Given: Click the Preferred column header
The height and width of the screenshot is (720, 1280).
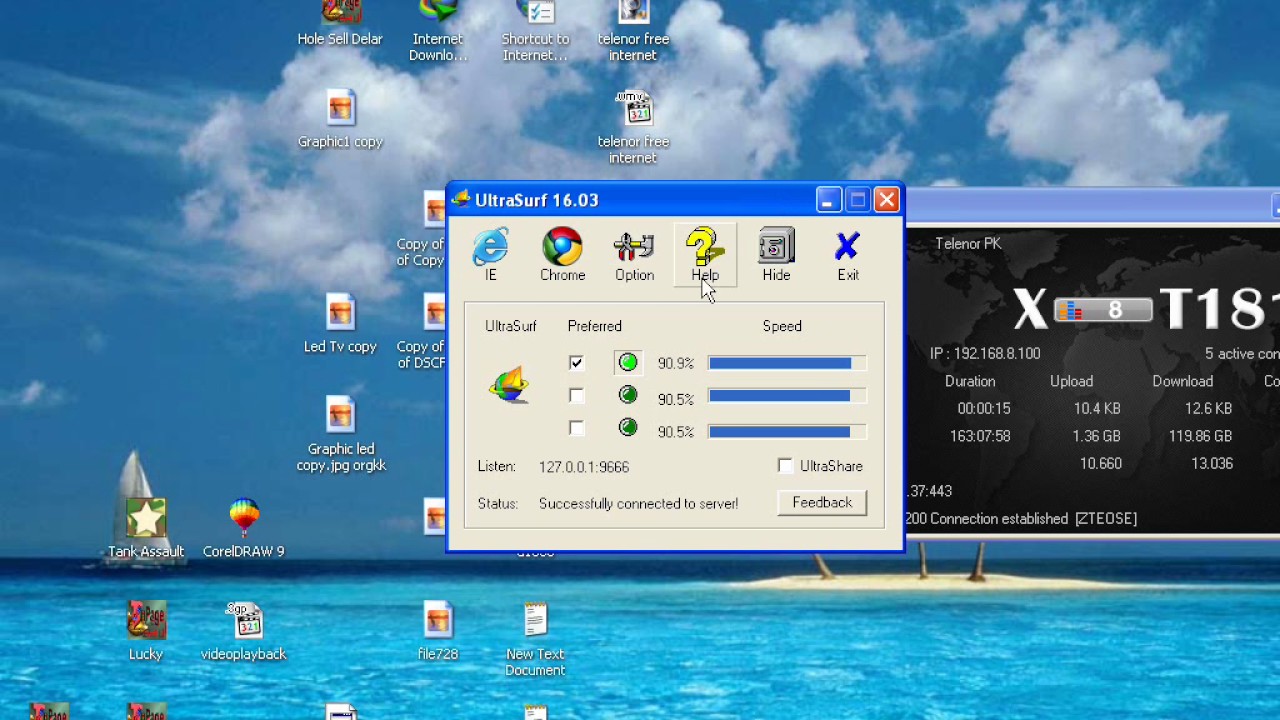Looking at the screenshot, I should [x=594, y=326].
